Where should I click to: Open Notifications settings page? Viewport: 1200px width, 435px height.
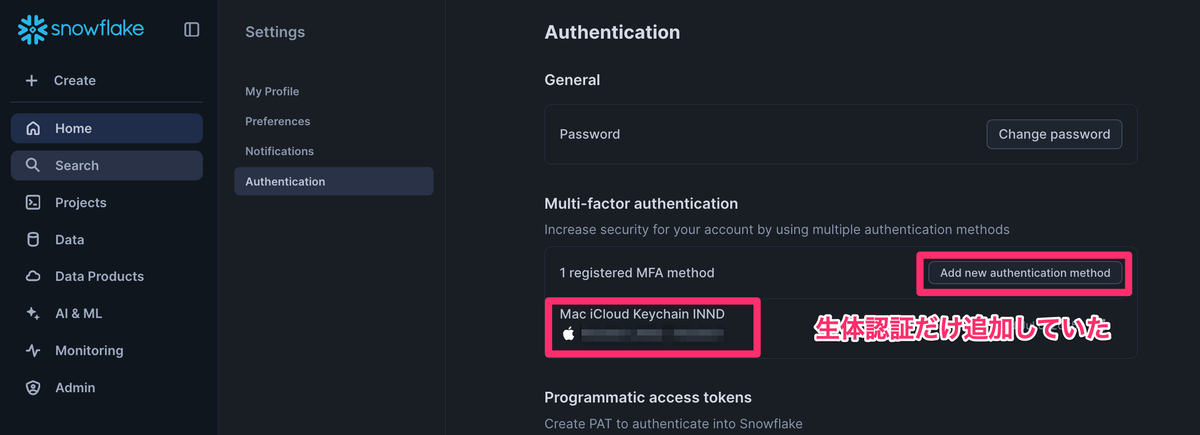point(279,151)
